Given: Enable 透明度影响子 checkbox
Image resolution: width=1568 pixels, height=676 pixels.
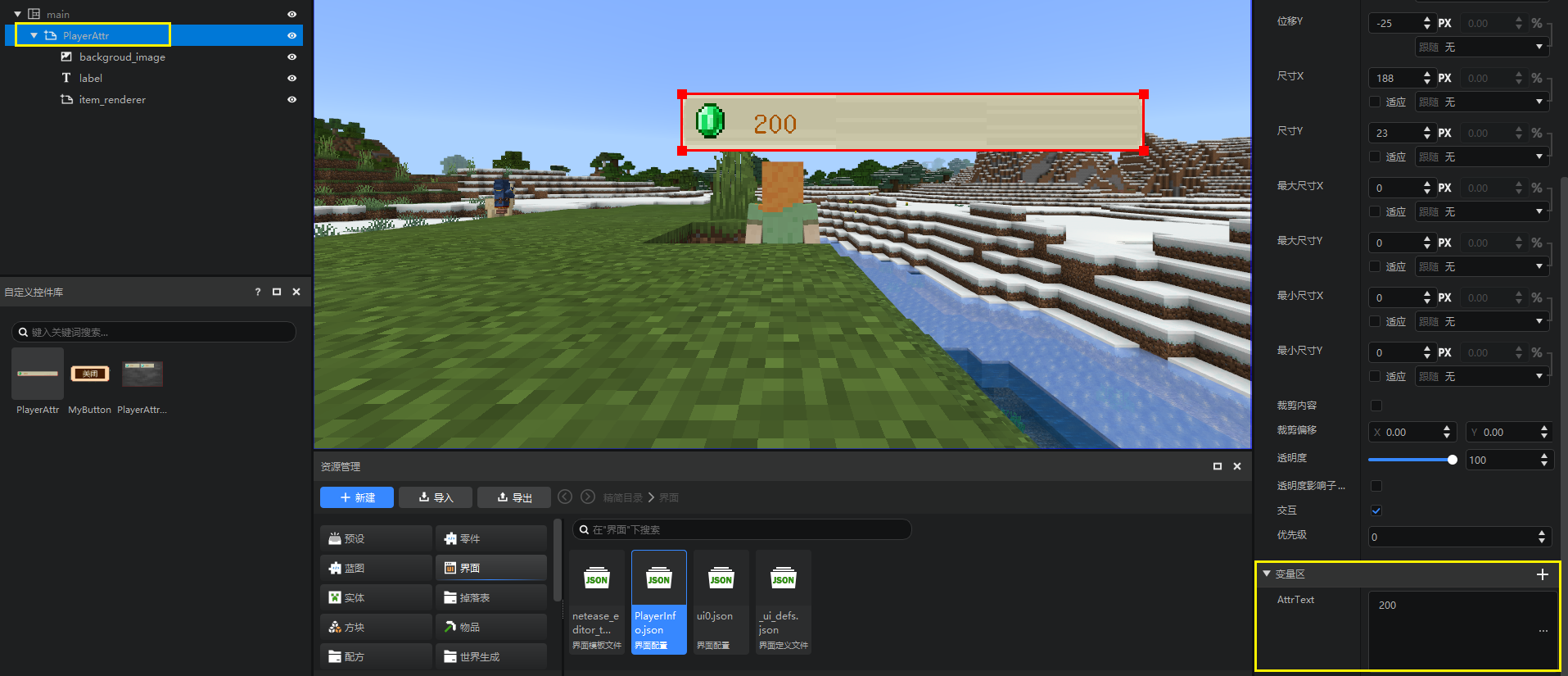Looking at the screenshot, I should pyautogui.click(x=1376, y=486).
